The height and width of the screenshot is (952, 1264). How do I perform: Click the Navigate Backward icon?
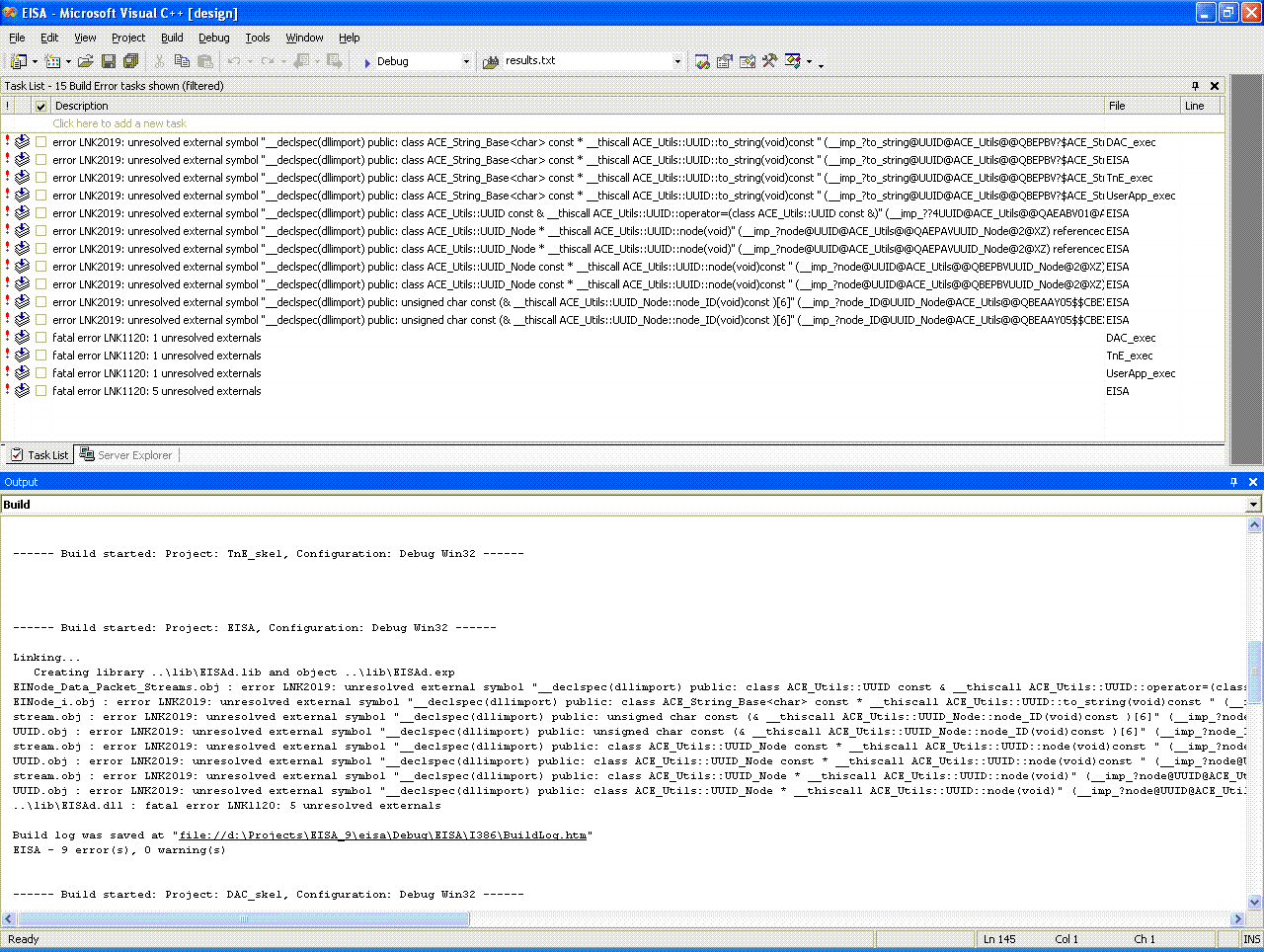coord(301,61)
